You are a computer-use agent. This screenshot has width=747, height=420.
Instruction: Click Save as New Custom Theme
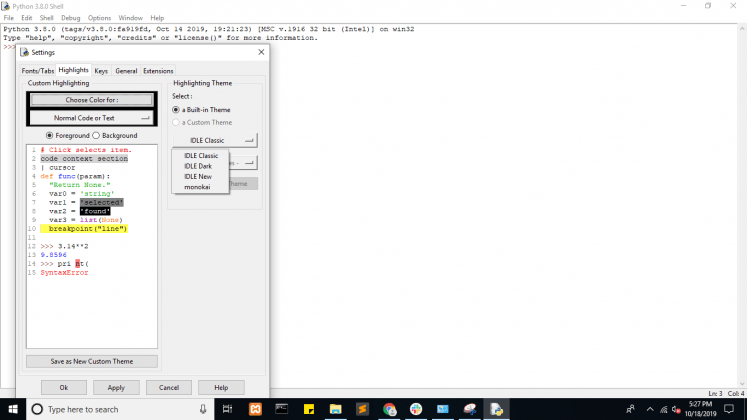point(91,361)
